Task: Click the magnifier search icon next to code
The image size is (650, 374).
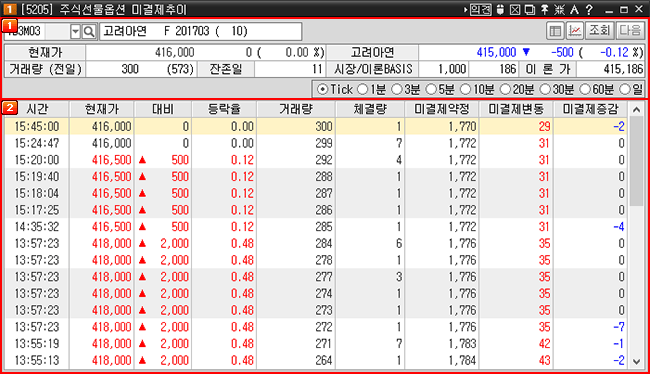Action: (x=89, y=31)
